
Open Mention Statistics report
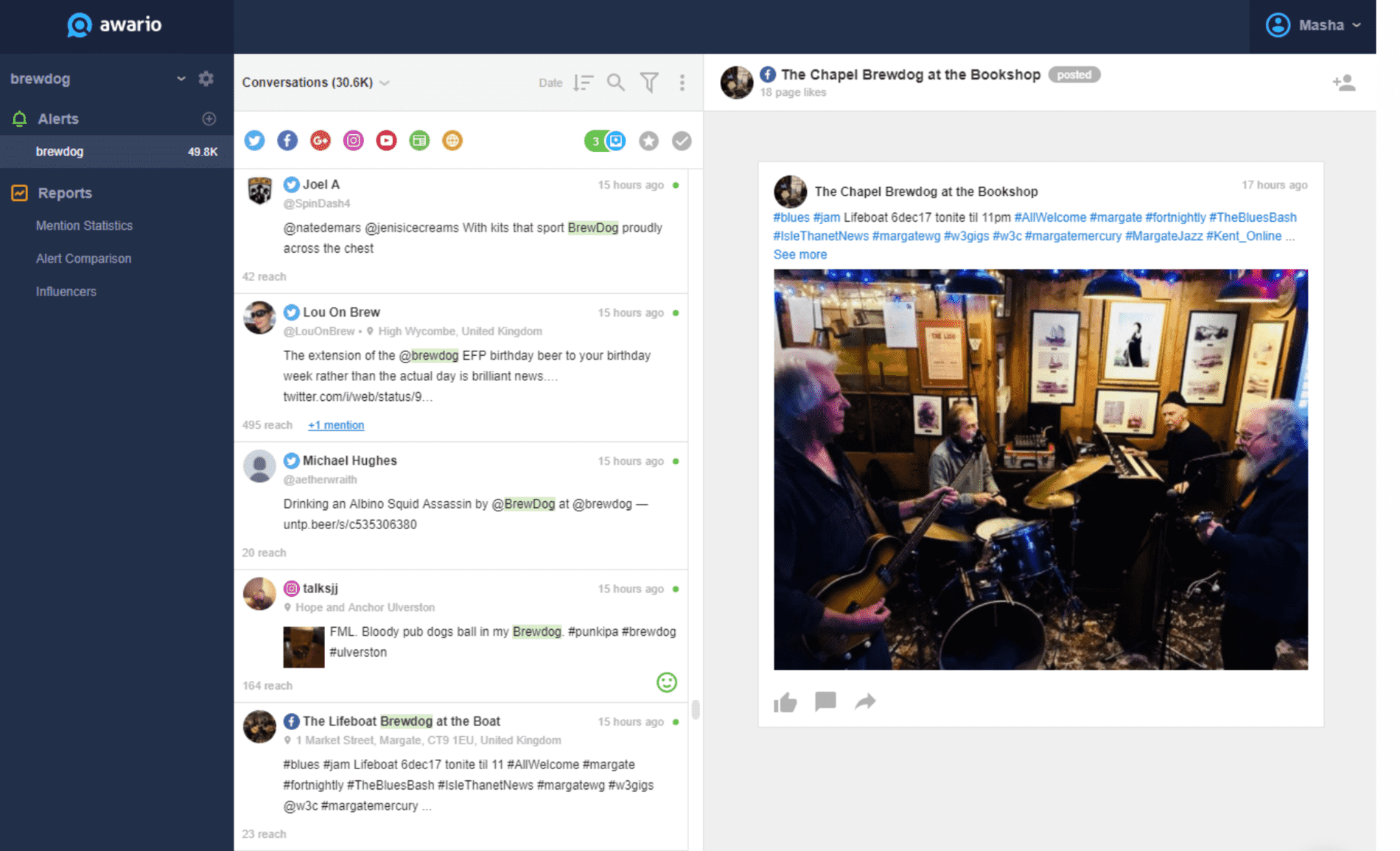click(x=84, y=225)
